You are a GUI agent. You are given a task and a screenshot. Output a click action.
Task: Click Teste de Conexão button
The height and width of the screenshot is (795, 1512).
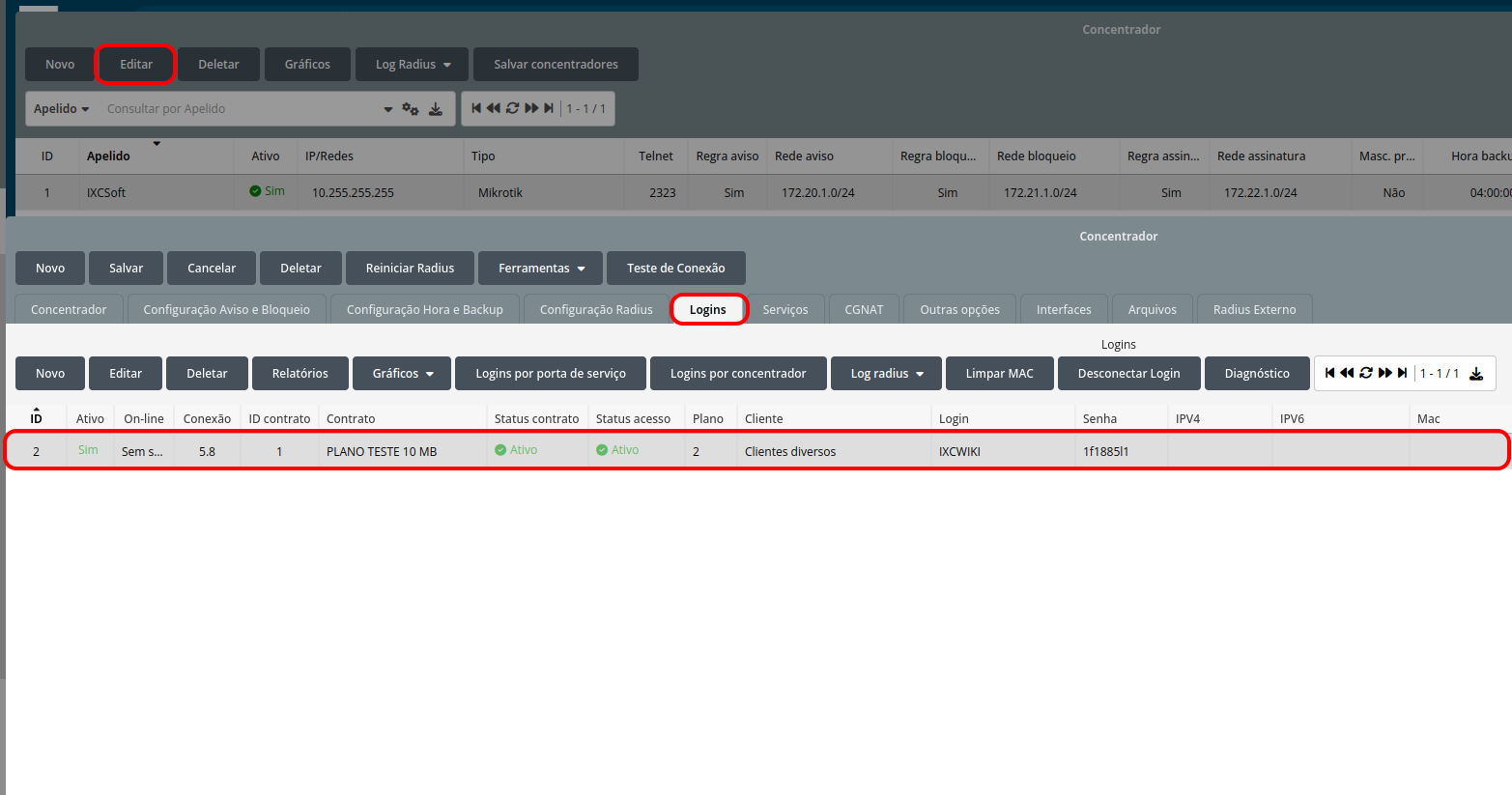[x=676, y=269]
